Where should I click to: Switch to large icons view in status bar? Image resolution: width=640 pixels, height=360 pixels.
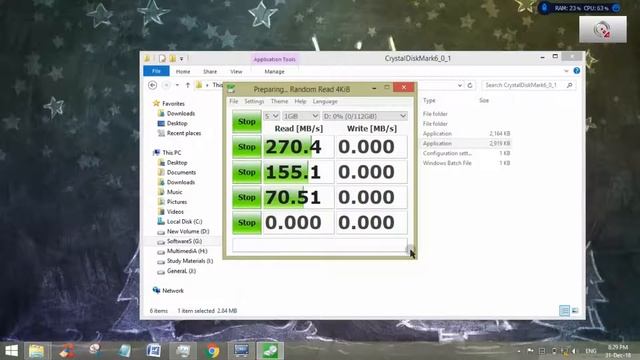coord(575,311)
